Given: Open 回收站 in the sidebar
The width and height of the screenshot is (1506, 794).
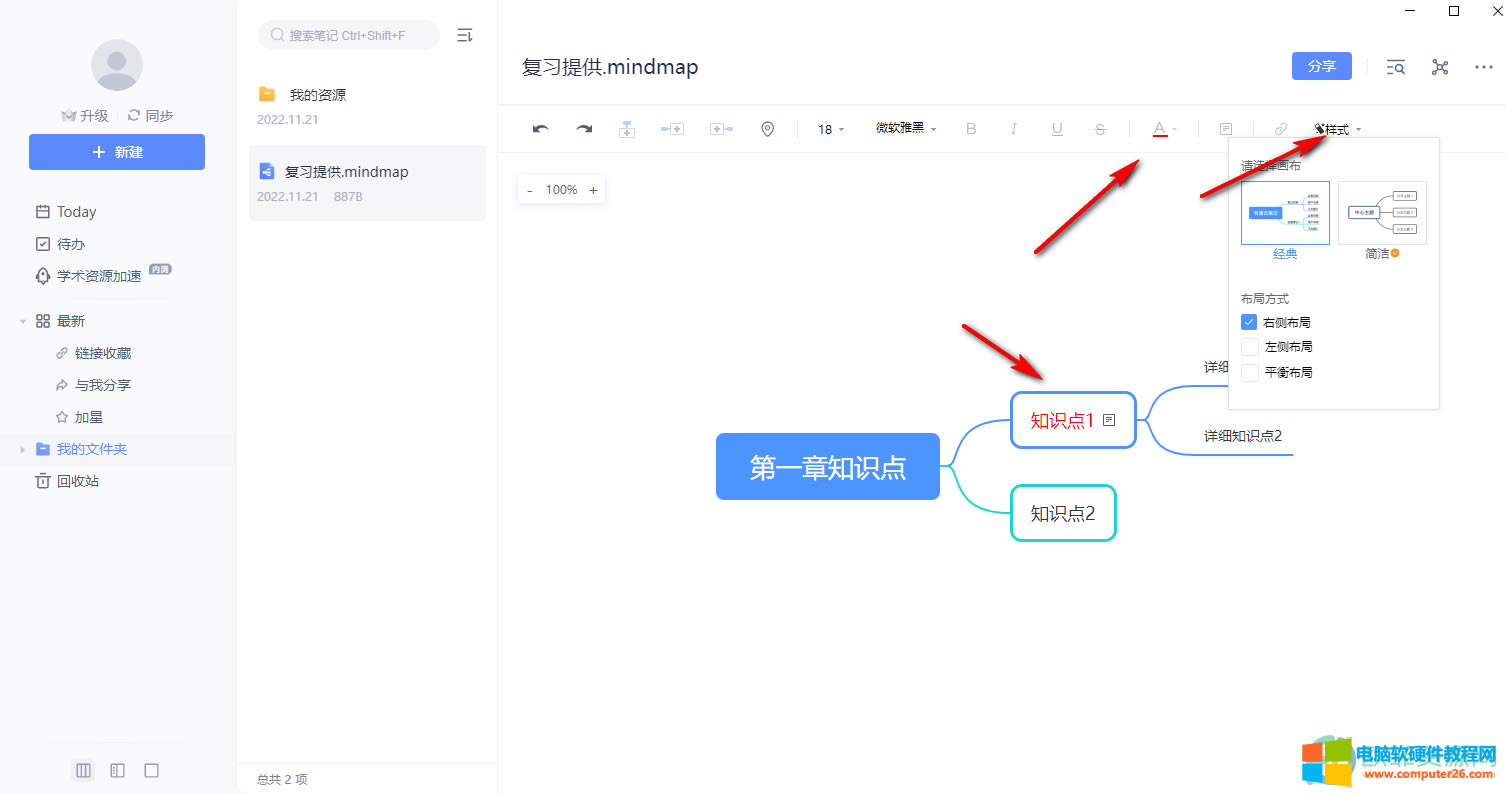Looking at the screenshot, I should point(77,481).
